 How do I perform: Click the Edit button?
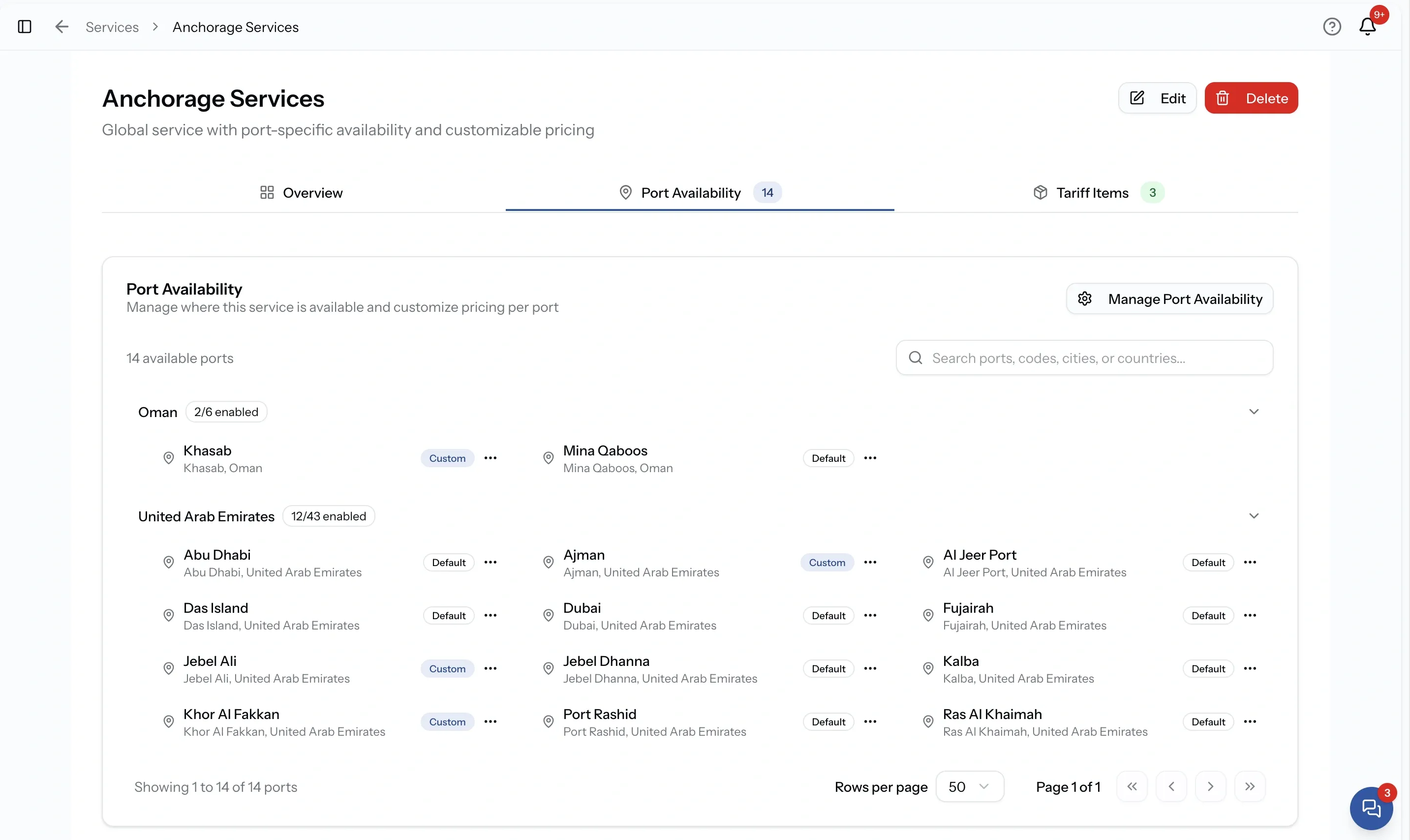click(x=1157, y=98)
